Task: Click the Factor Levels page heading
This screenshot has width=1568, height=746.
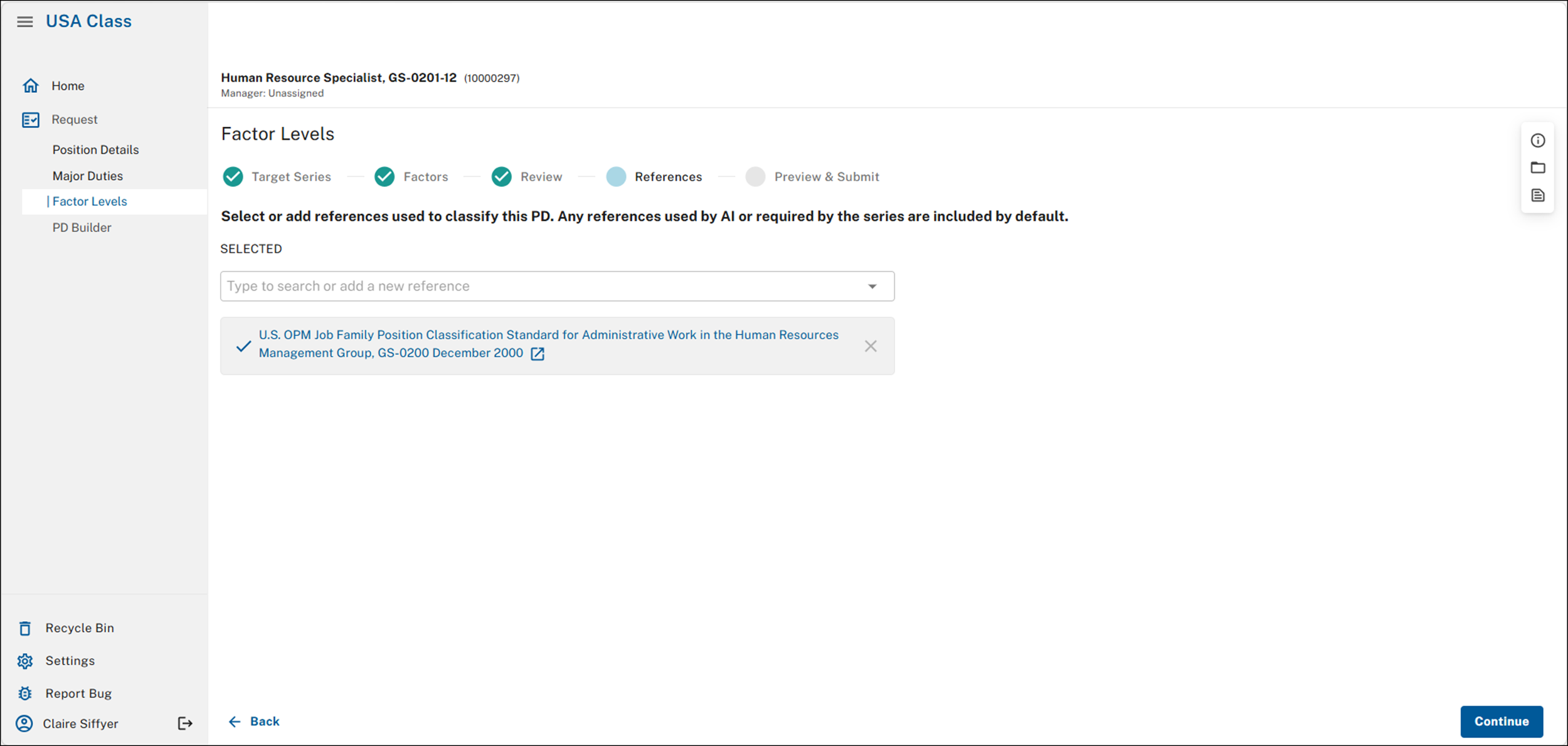Action: click(x=278, y=134)
